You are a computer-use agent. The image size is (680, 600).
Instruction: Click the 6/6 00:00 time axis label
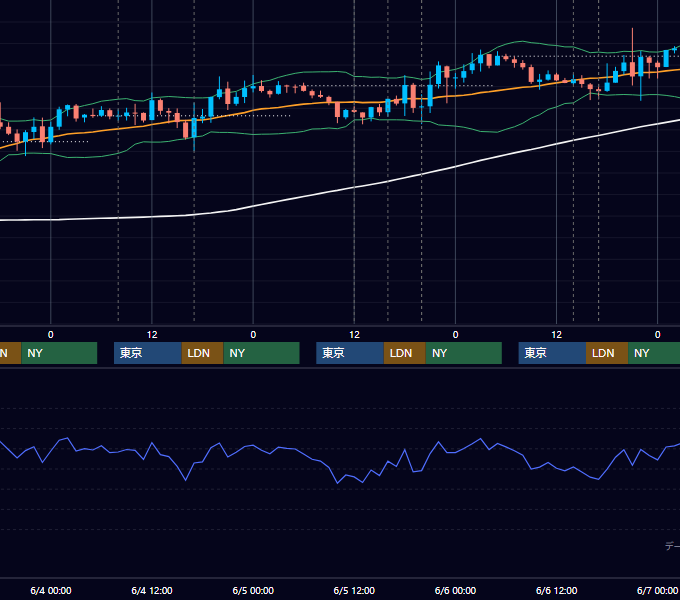[455, 590]
